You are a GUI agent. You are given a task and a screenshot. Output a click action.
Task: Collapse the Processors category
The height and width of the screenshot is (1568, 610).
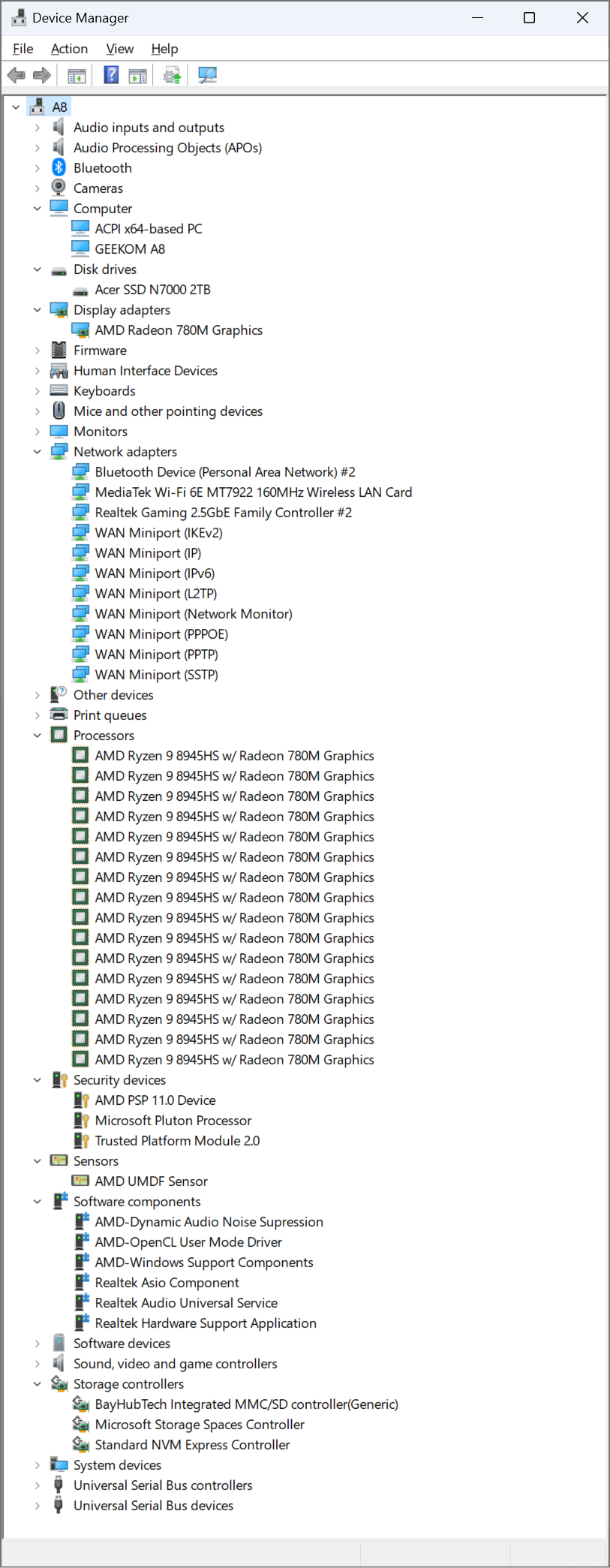pos(37,736)
